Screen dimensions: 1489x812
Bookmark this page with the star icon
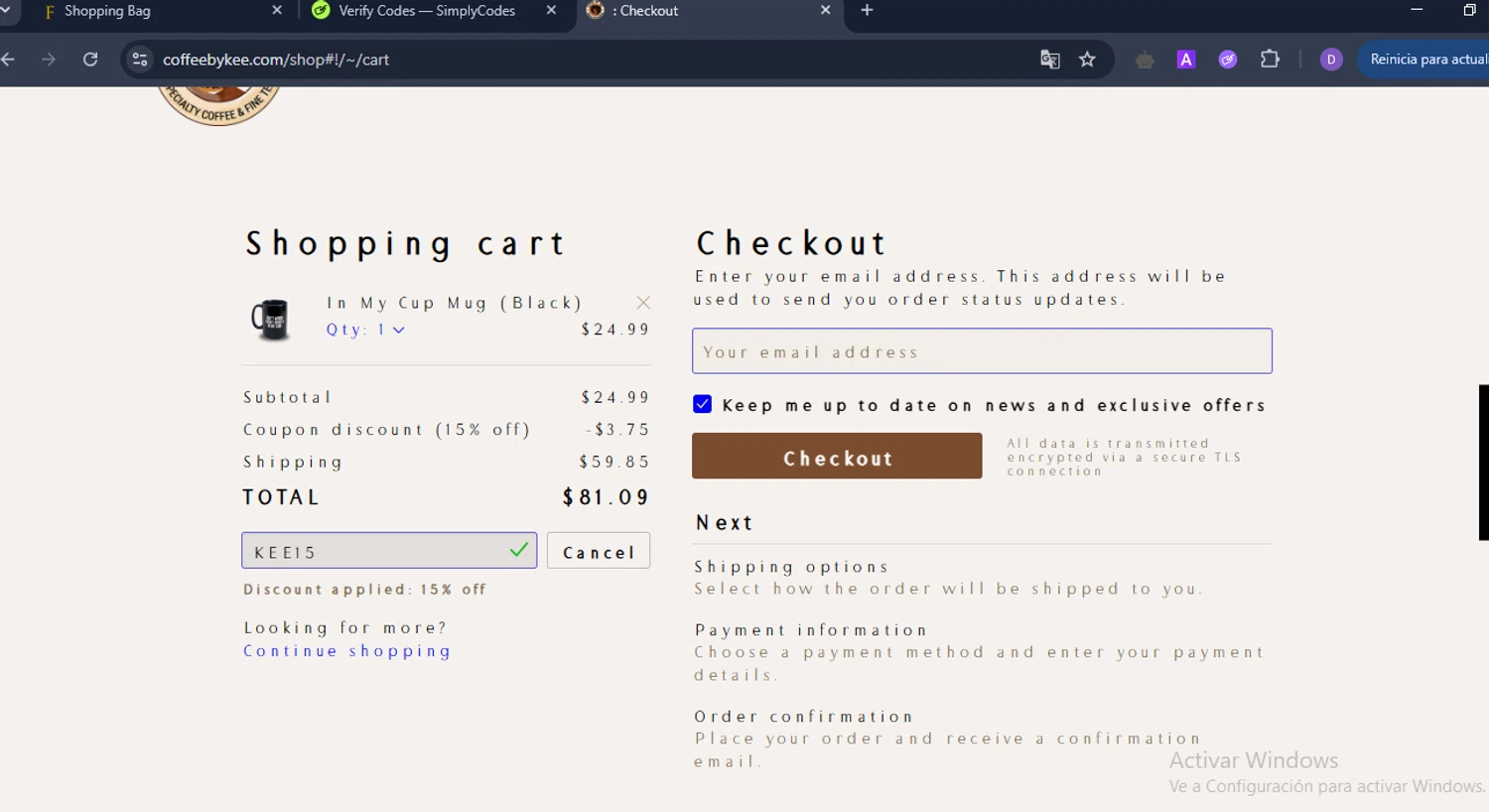click(1087, 60)
